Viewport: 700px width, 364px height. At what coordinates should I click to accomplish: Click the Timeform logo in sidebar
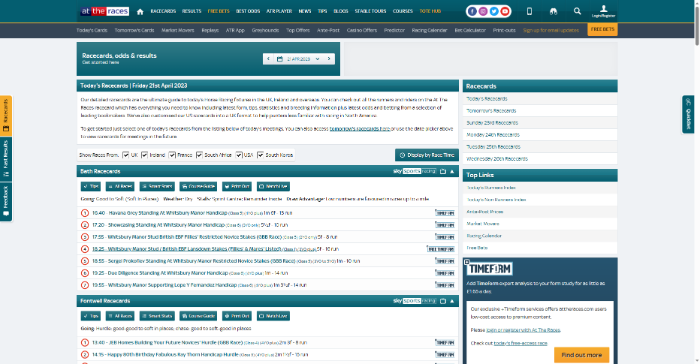490,269
